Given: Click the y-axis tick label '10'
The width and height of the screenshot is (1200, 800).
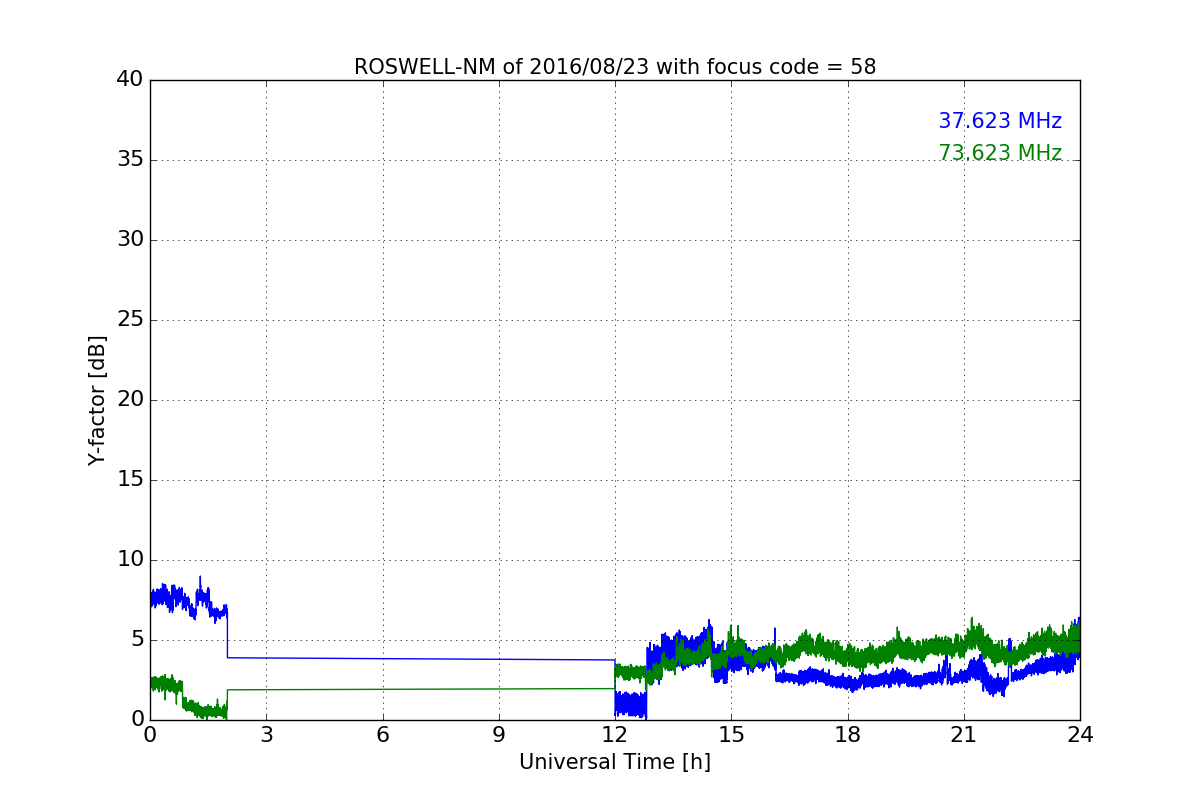Looking at the screenshot, I should [130, 560].
